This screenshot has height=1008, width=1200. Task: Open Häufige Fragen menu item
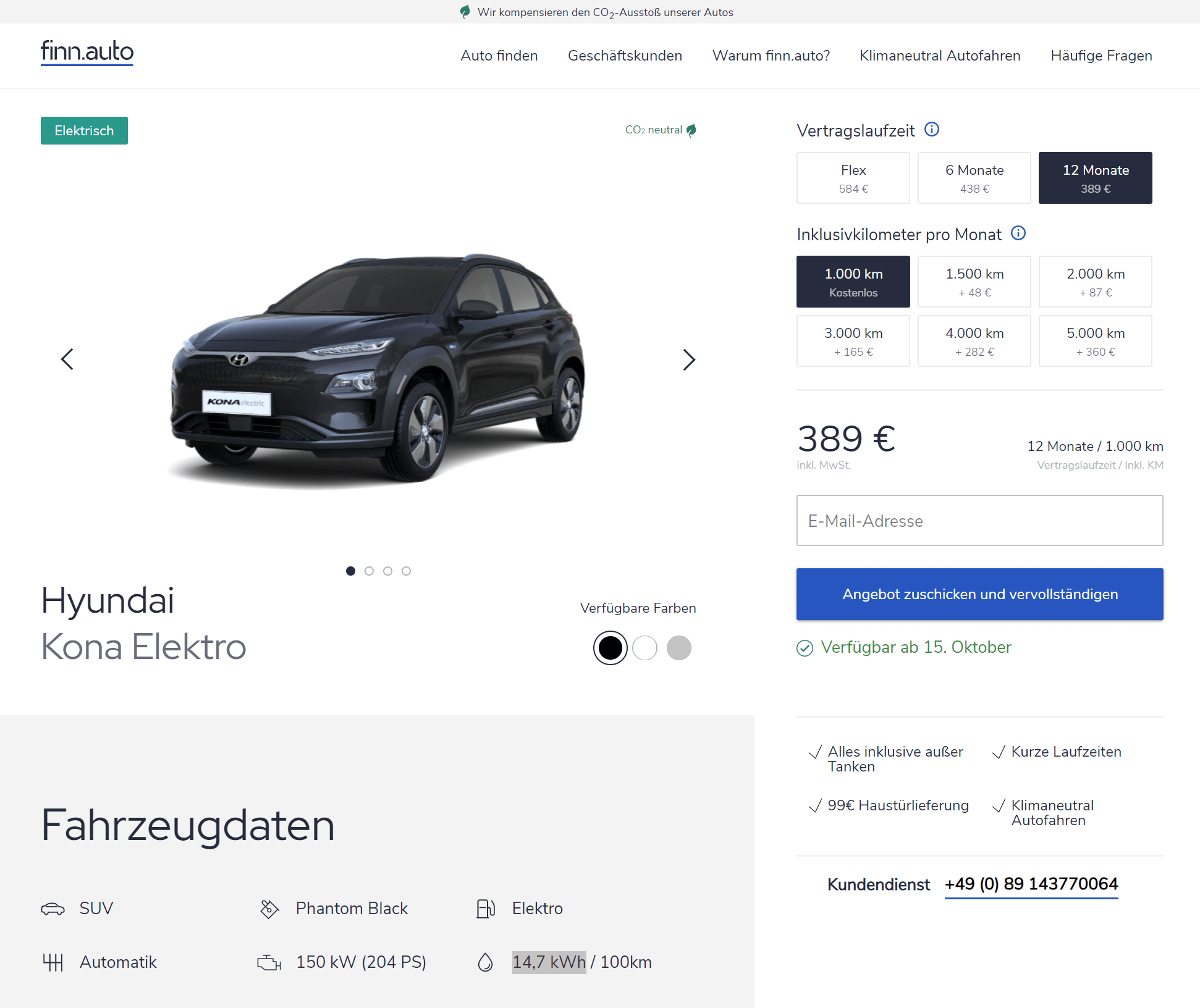click(1101, 56)
